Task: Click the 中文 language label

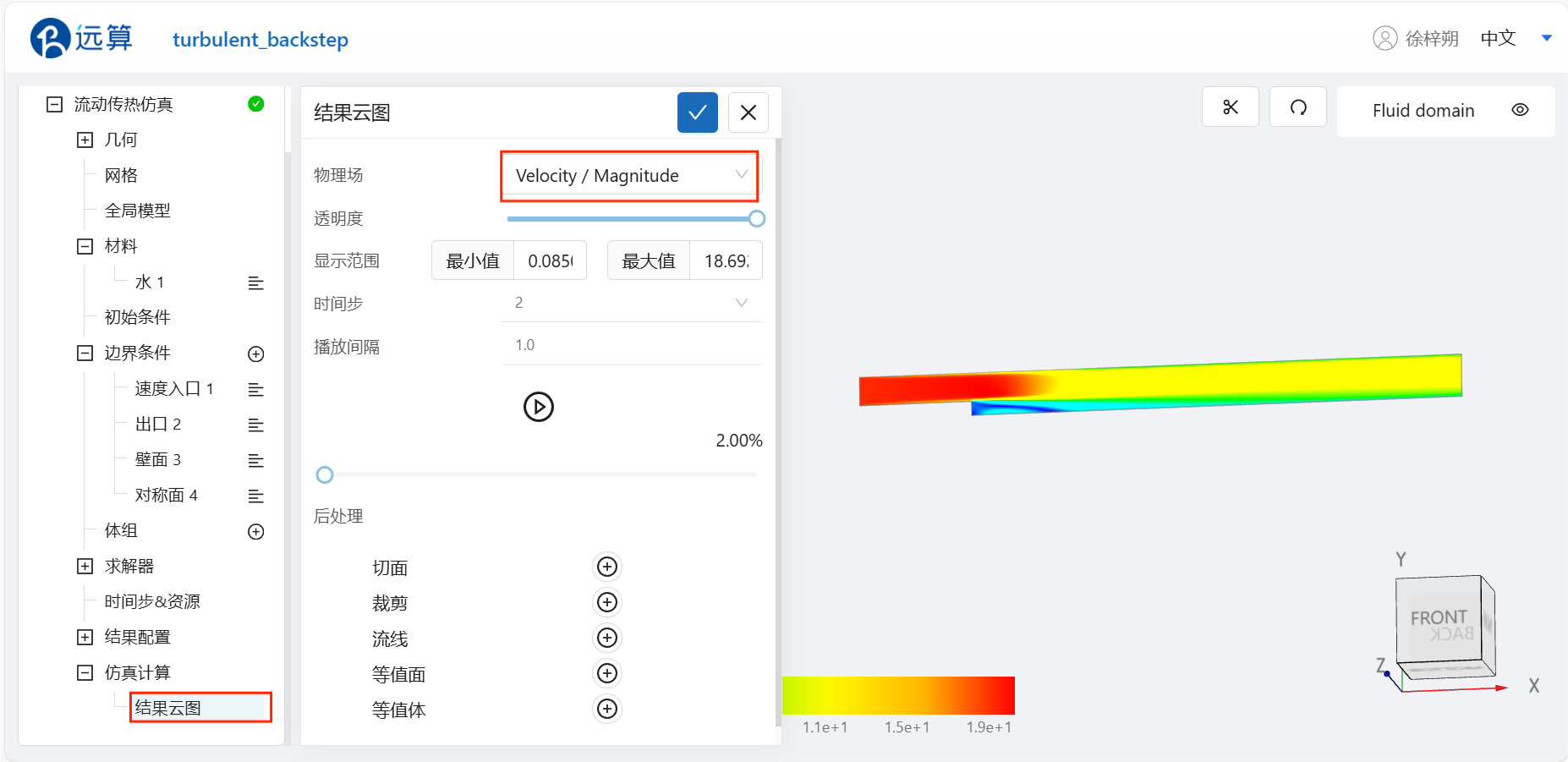Action: [1498, 38]
